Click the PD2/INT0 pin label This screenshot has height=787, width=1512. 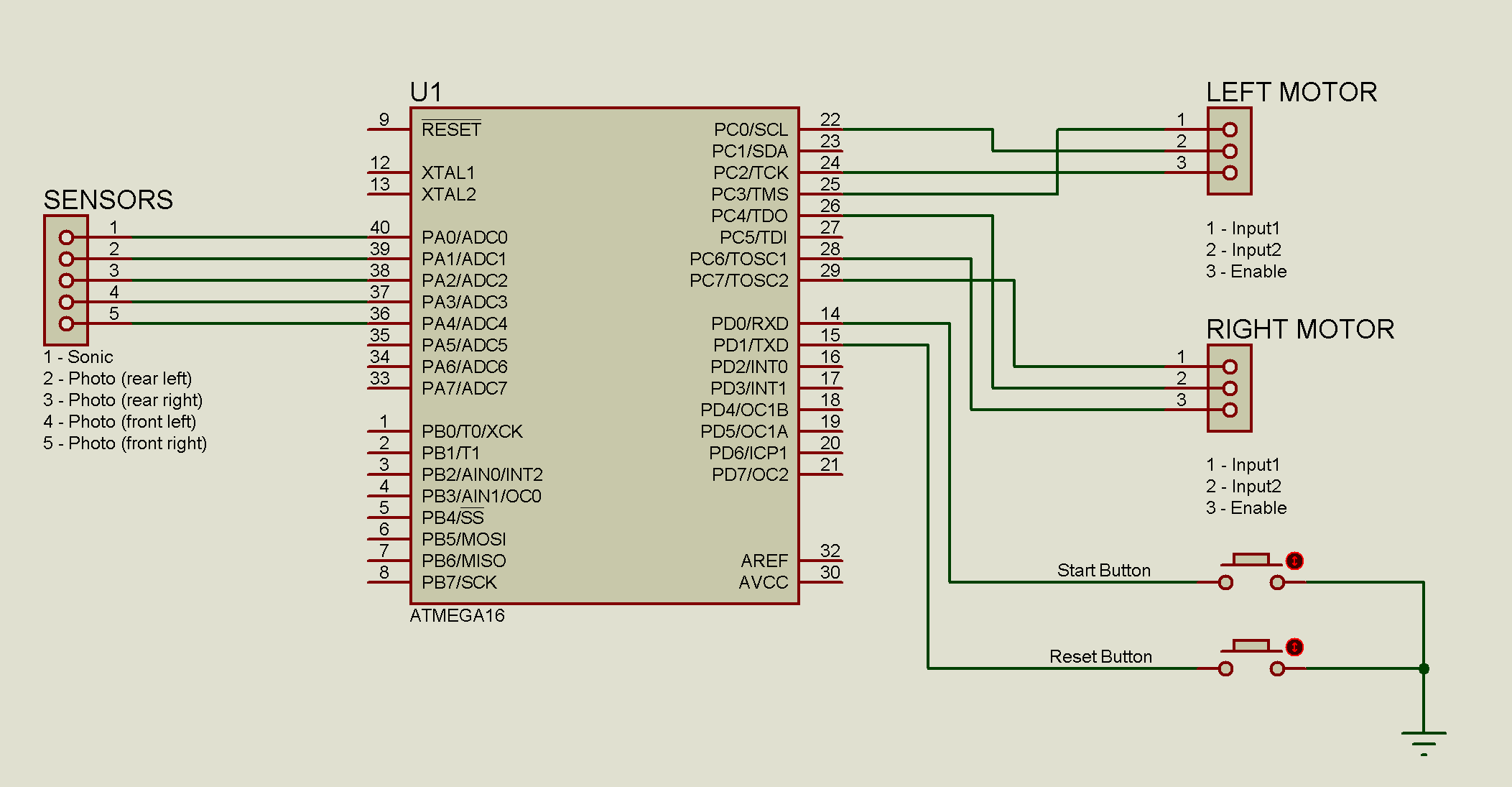pos(749,367)
